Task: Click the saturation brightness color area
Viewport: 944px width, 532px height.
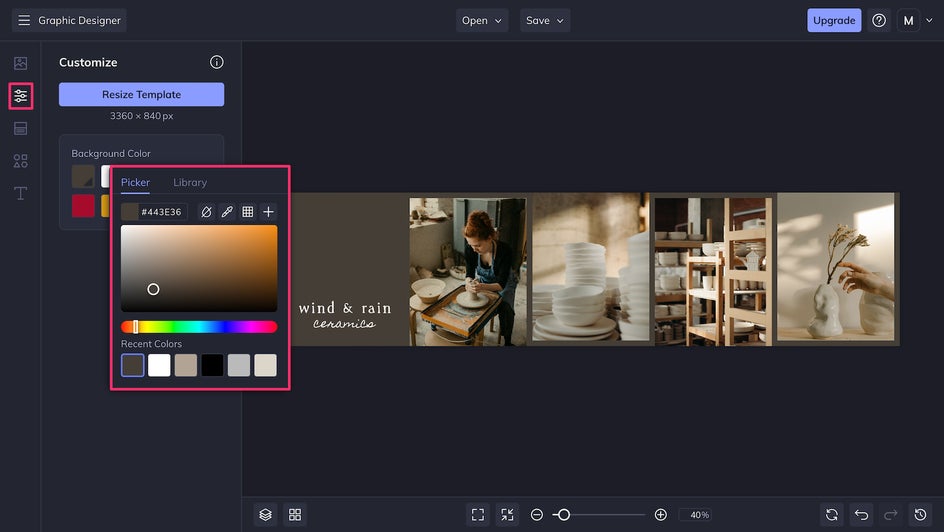Action: pos(199,268)
